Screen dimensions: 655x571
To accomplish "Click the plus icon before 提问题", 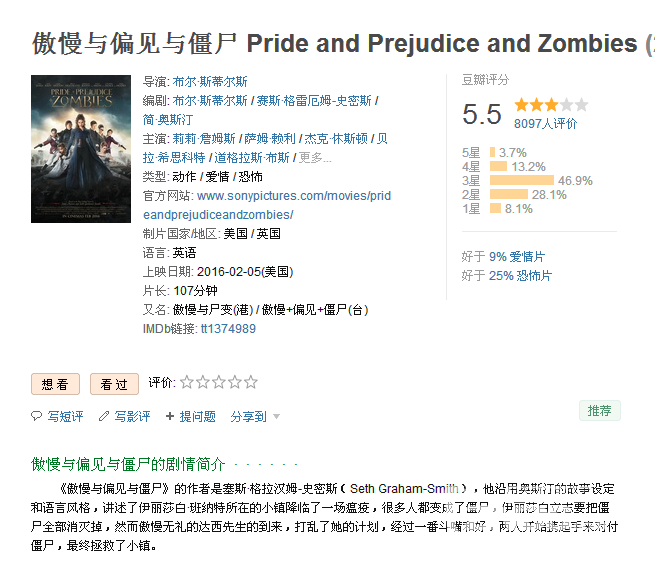I will tap(170, 416).
